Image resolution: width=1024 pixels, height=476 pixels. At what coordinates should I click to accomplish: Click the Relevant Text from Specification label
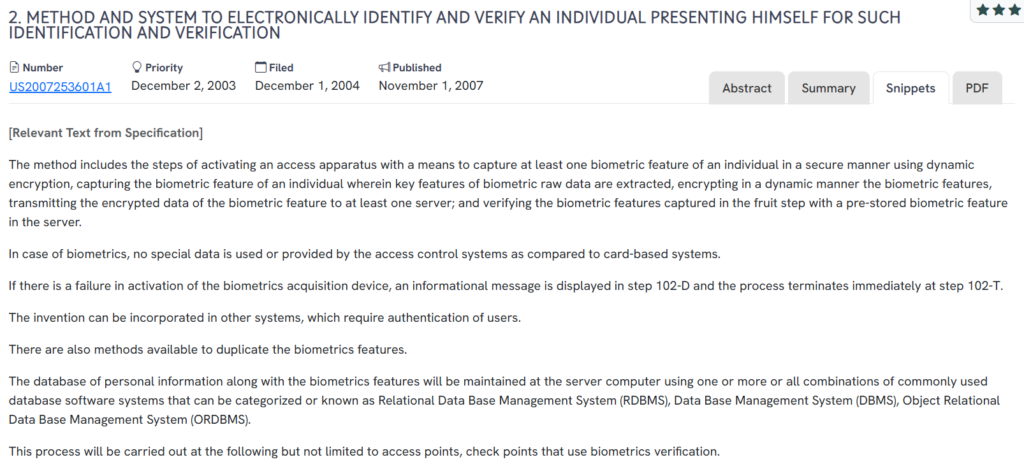coord(105,133)
